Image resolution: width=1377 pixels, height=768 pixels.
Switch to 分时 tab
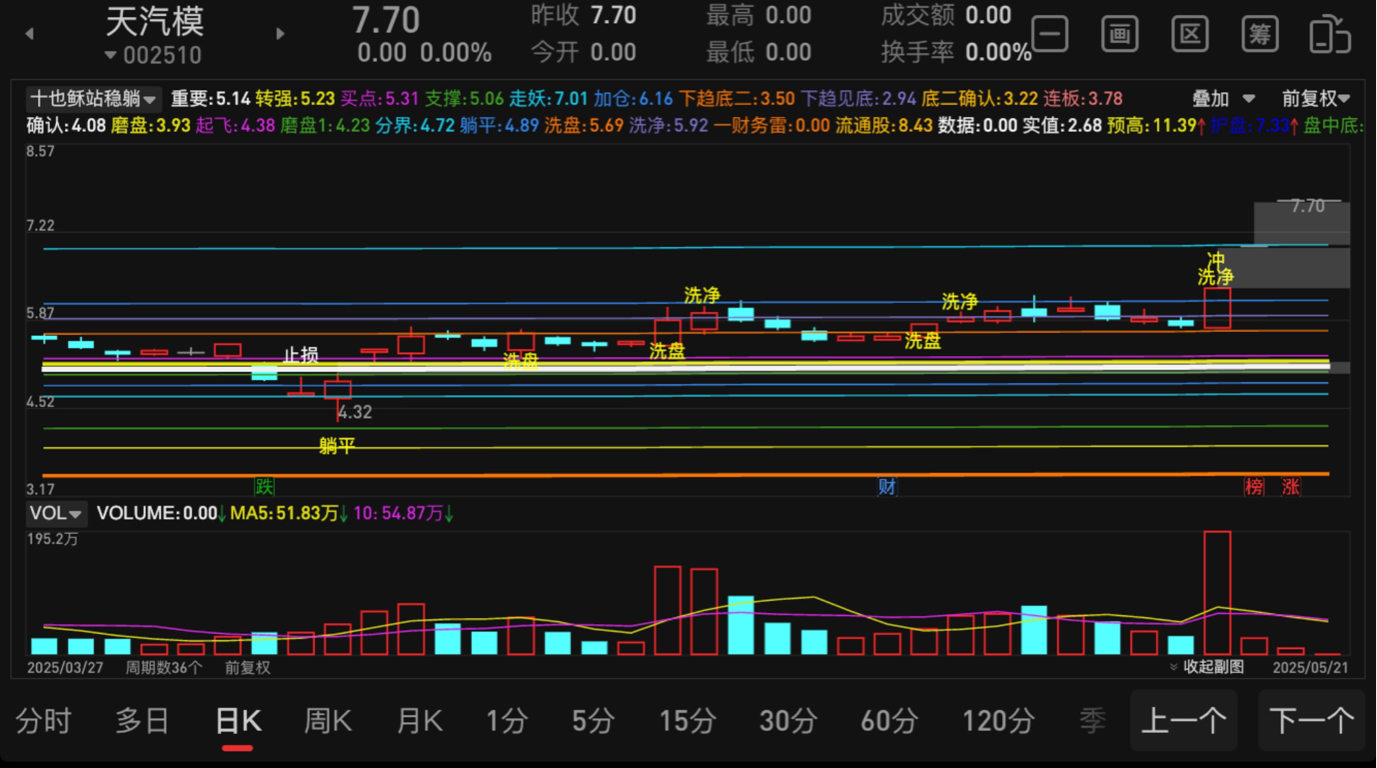pos(44,720)
